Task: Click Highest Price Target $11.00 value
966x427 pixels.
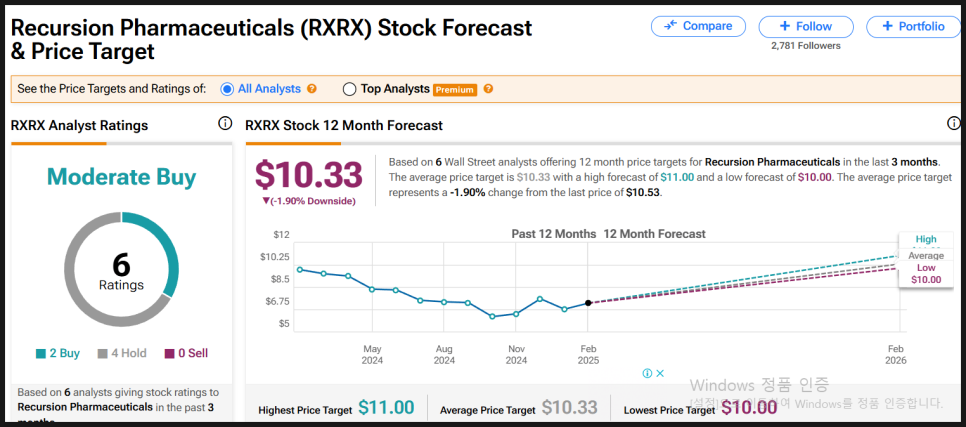Action: (386, 407)
